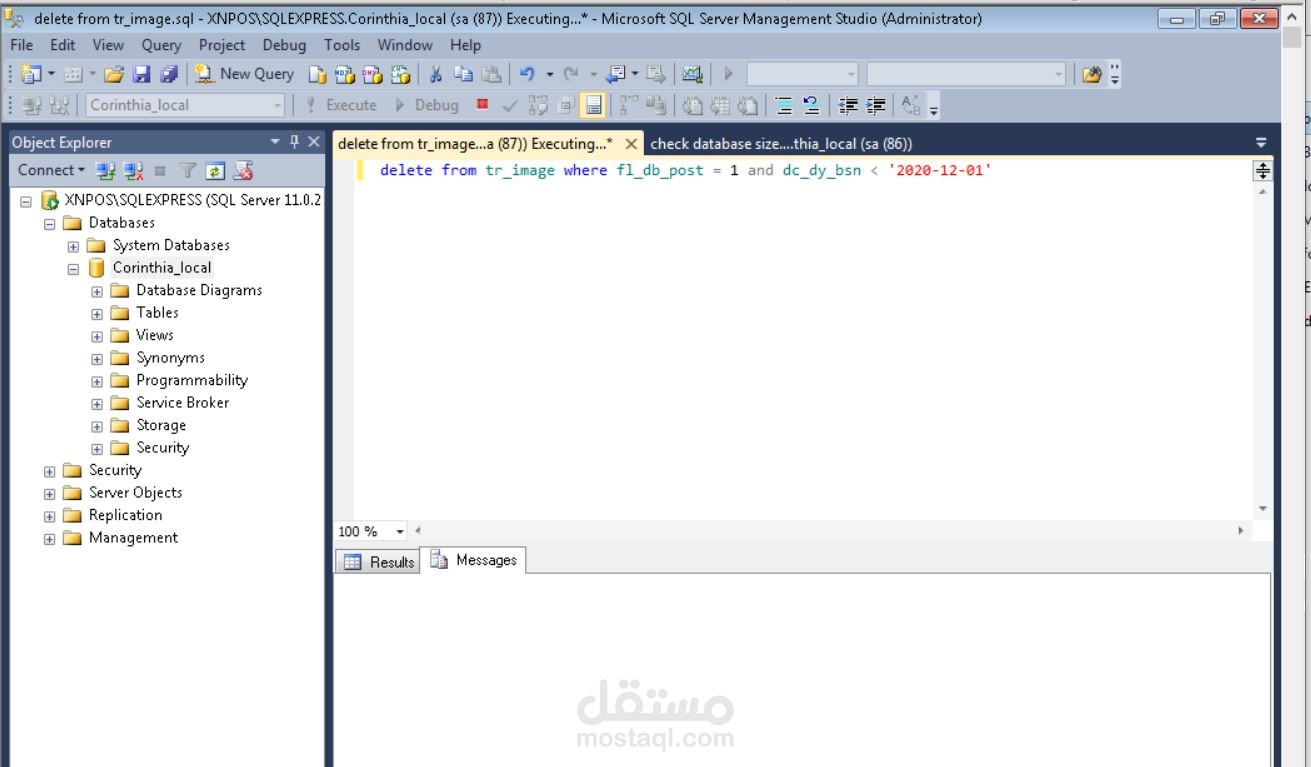Screen dimensions: 1311x767
Task: Click the Filter funnel icon in Object Explorer
Action: point(188,171)
